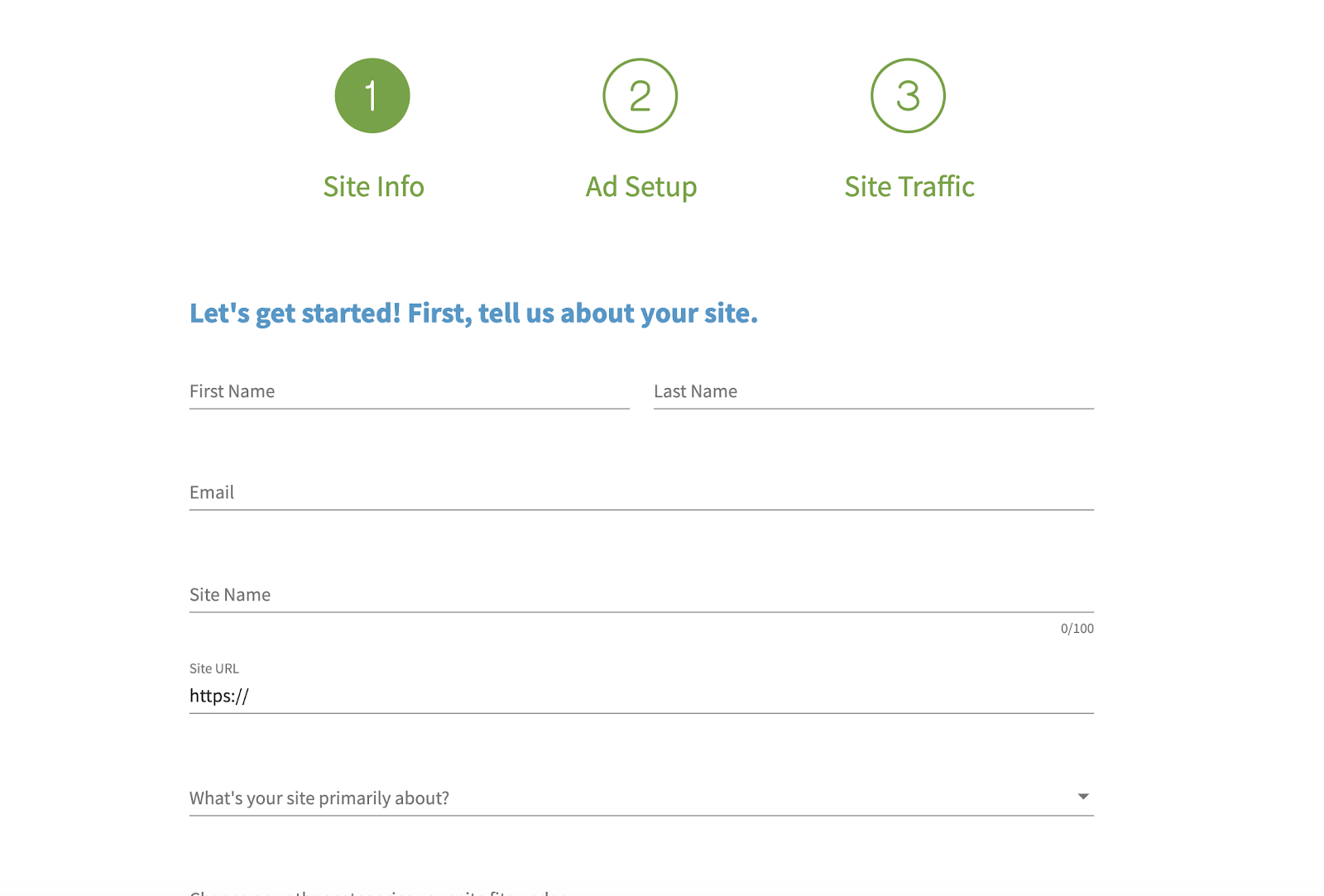The image size is (1324, 896).
Task: Switch to the Ad Setup step
Action: (x=640, y=186)
